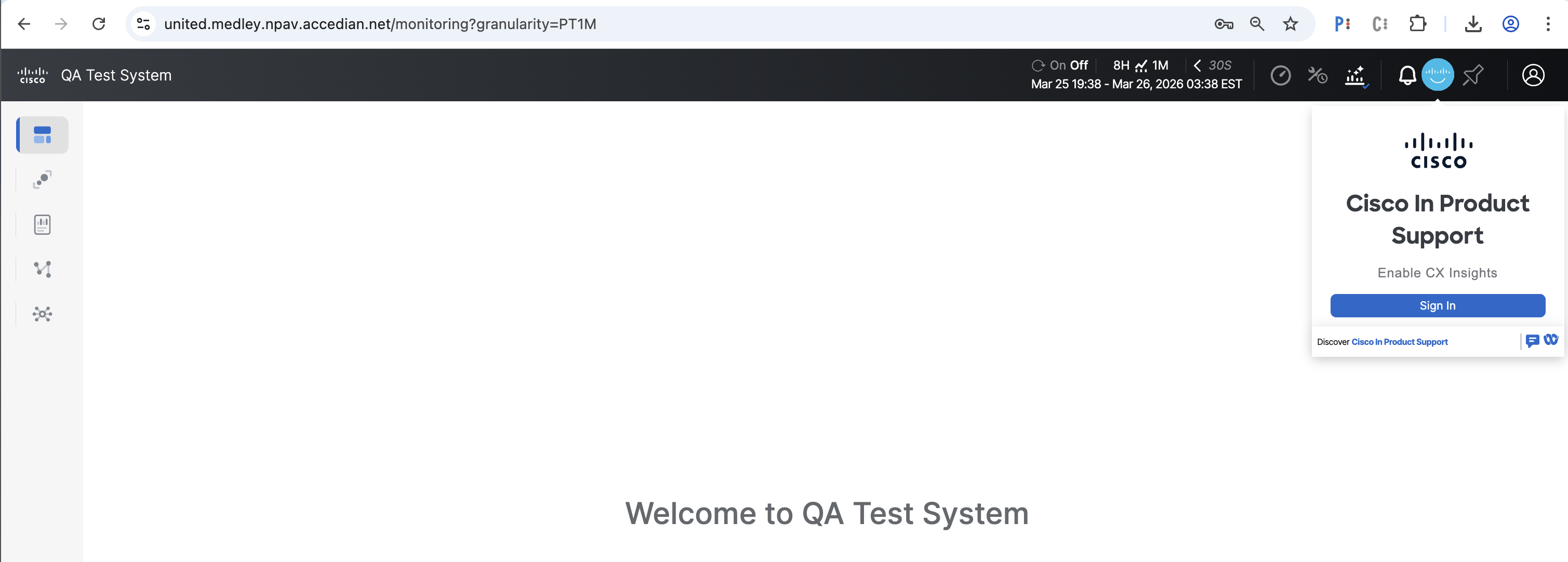Click the Sign In button
The image size is (1568, 562).
coord(1437,305)
